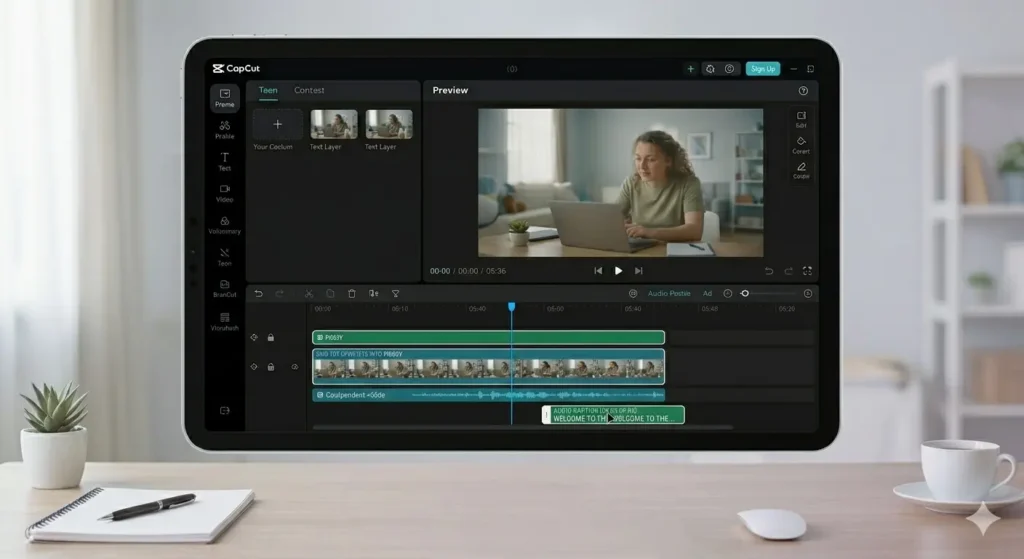Toggle visibility eye of the video track

(295, 367)
